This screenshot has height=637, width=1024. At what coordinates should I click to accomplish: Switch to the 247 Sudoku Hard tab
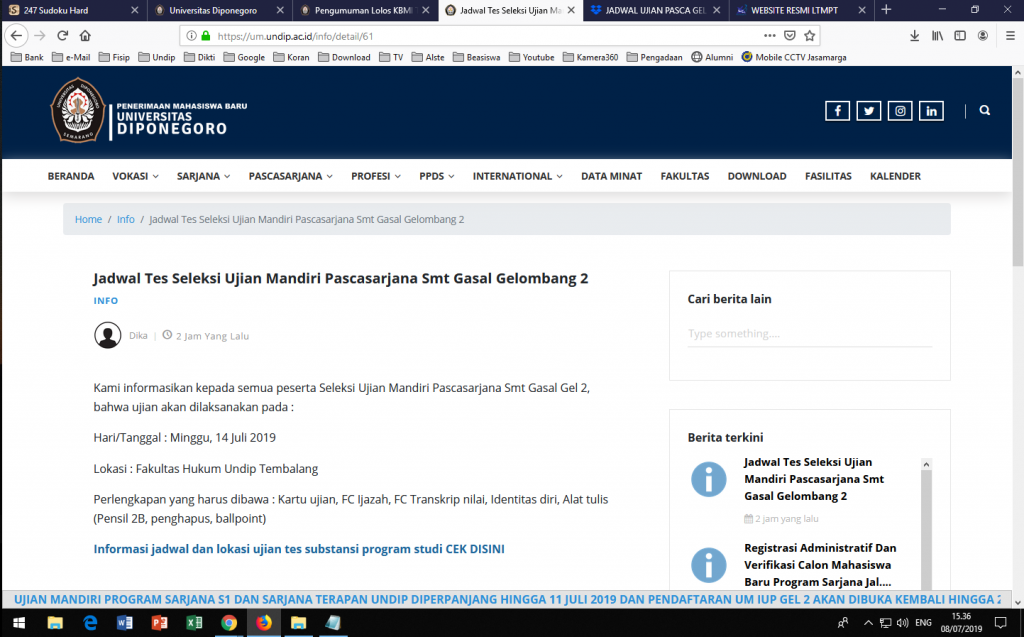pyautogui.click(x=70, y=10)
